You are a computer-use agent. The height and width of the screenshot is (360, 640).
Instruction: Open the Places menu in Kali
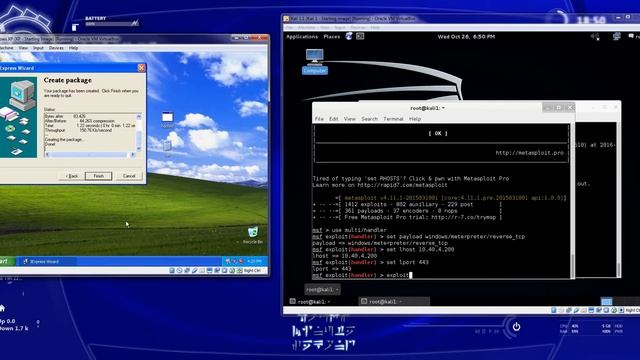pyautogui.click(x=331, y=37)
